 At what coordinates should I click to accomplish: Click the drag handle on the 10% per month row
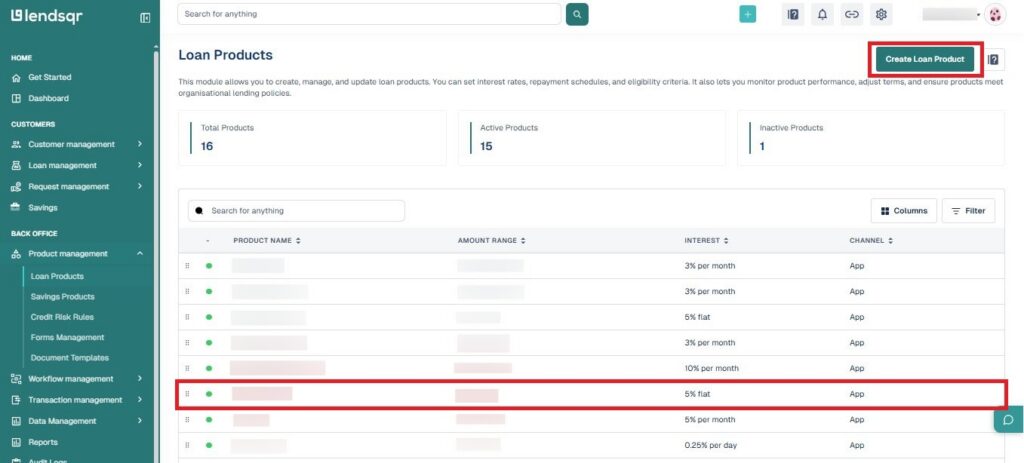tap(187, 368)
